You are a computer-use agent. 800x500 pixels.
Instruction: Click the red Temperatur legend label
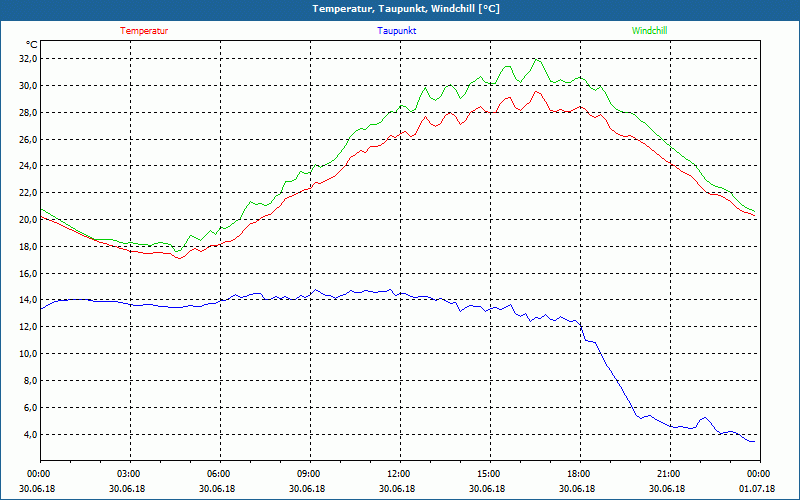click(144, 31)
